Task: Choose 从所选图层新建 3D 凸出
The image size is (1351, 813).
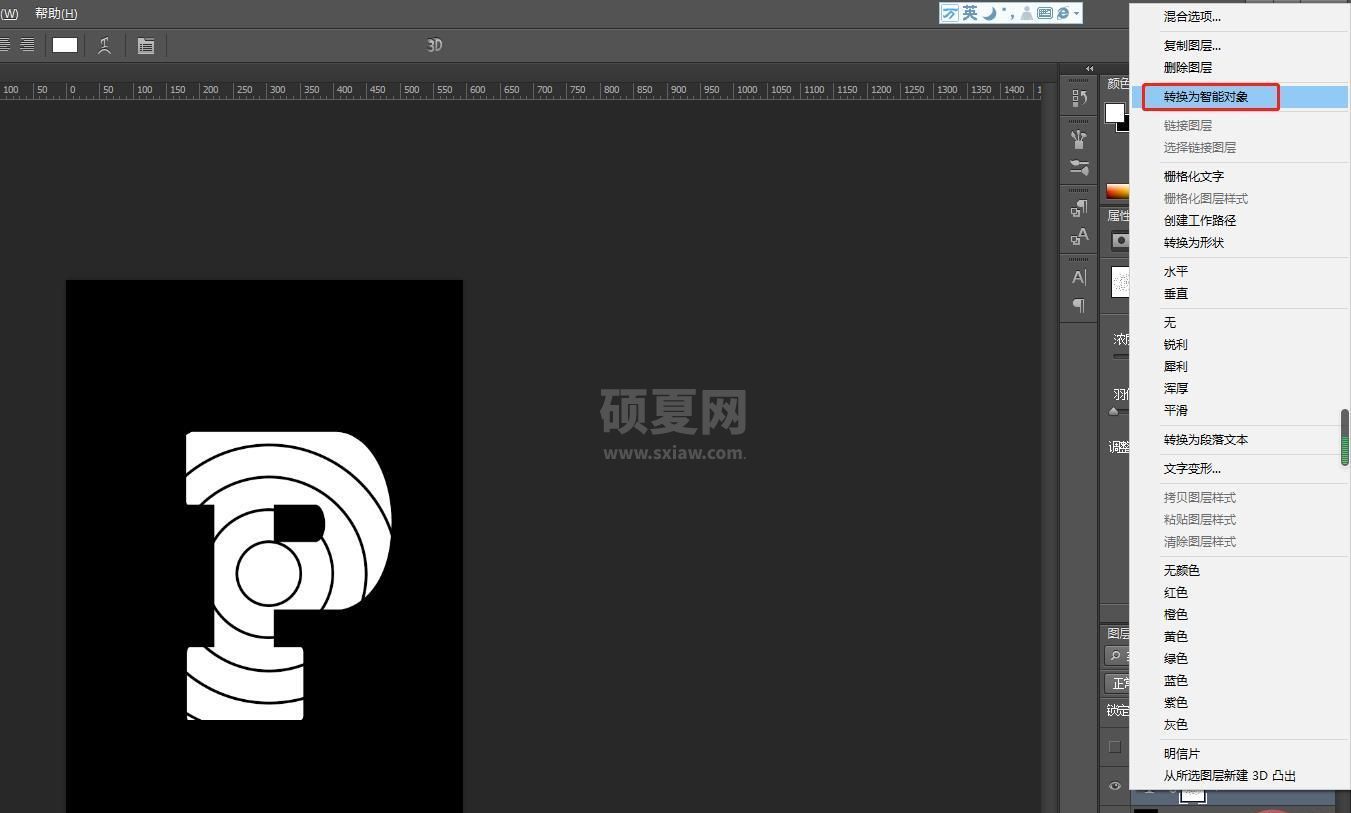Action: [1229, 775]
